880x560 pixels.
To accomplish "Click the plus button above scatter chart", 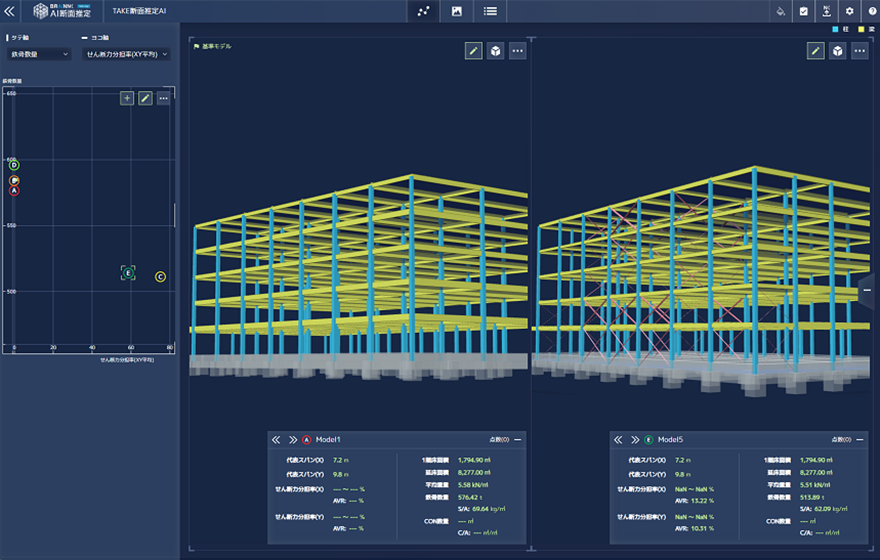I will tap(127, 98).
